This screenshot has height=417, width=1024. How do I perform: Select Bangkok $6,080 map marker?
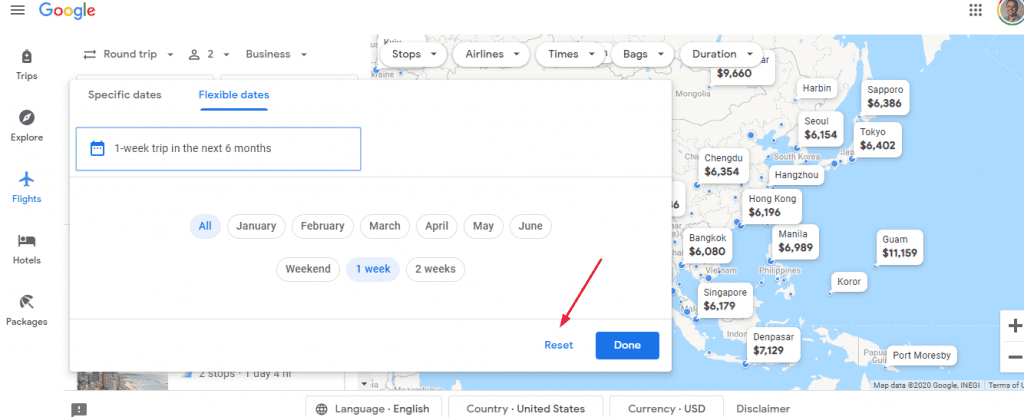coord(707,245)
